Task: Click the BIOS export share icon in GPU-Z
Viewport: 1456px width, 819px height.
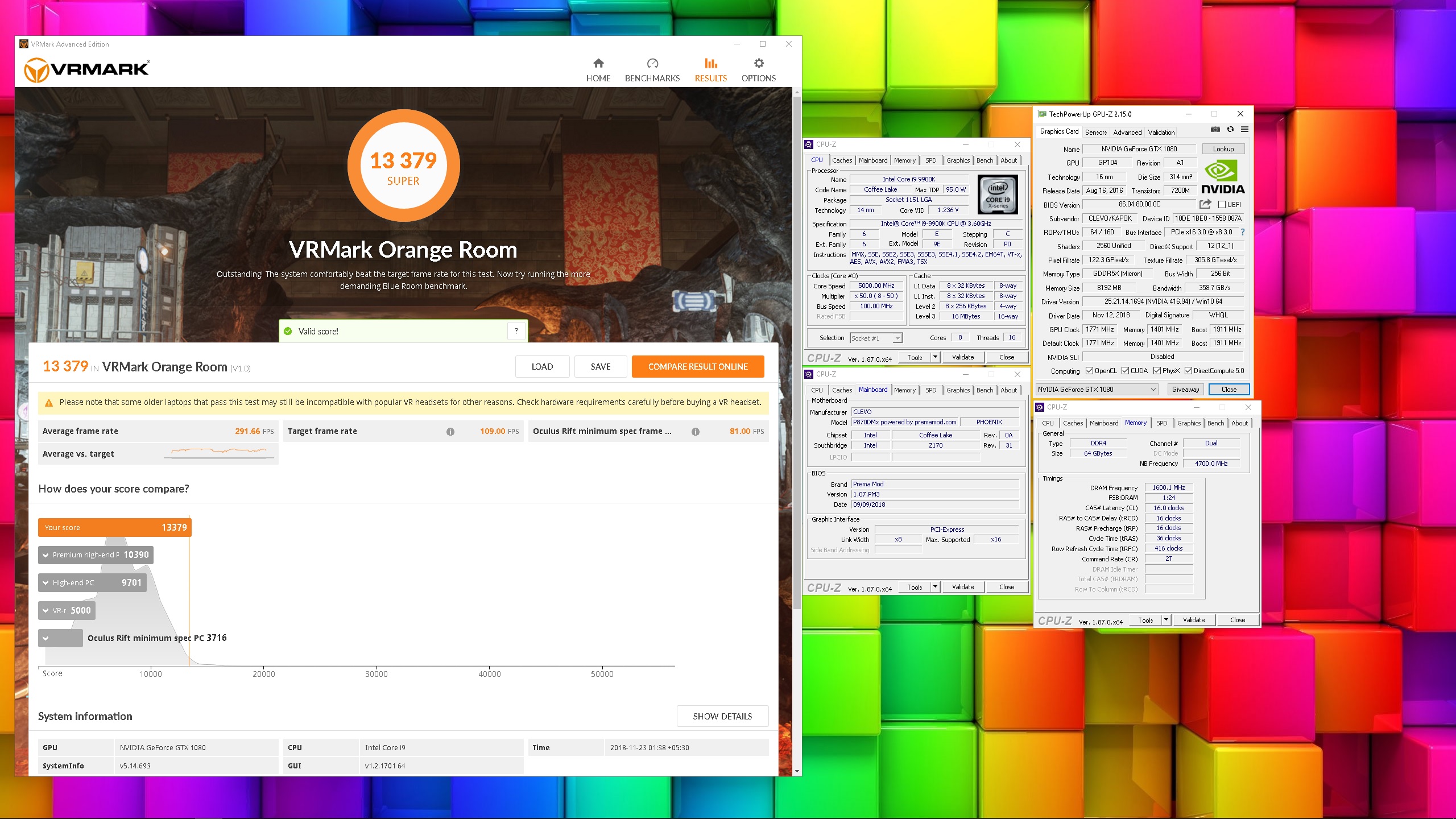Action: coord(1205,204)
